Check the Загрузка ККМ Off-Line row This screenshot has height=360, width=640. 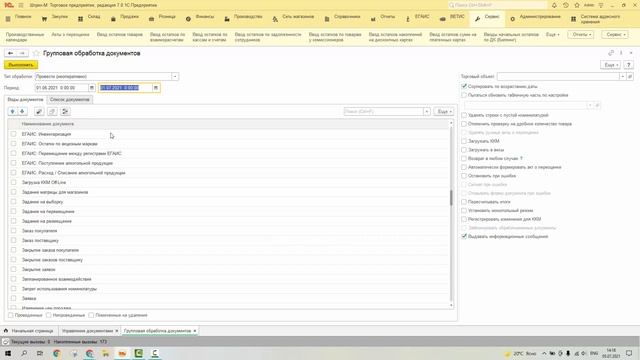pos(13,182)
